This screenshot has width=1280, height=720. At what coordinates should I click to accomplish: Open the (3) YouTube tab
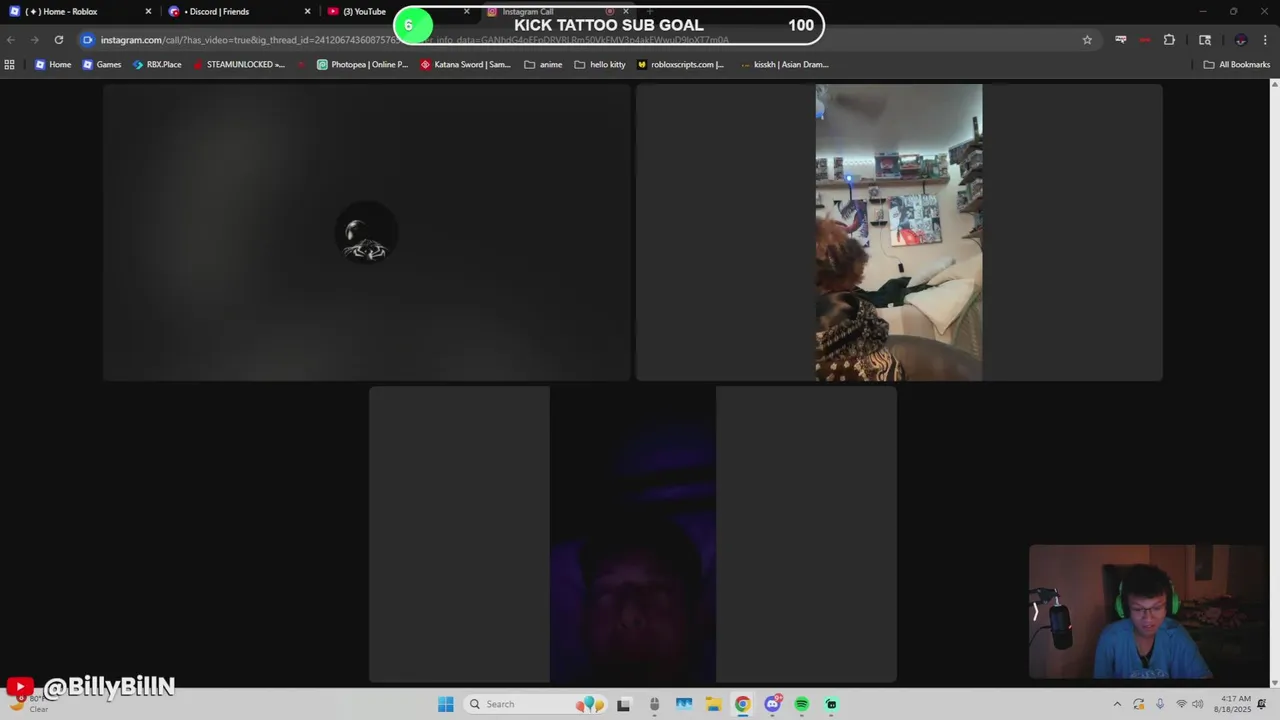click(400, 12)
